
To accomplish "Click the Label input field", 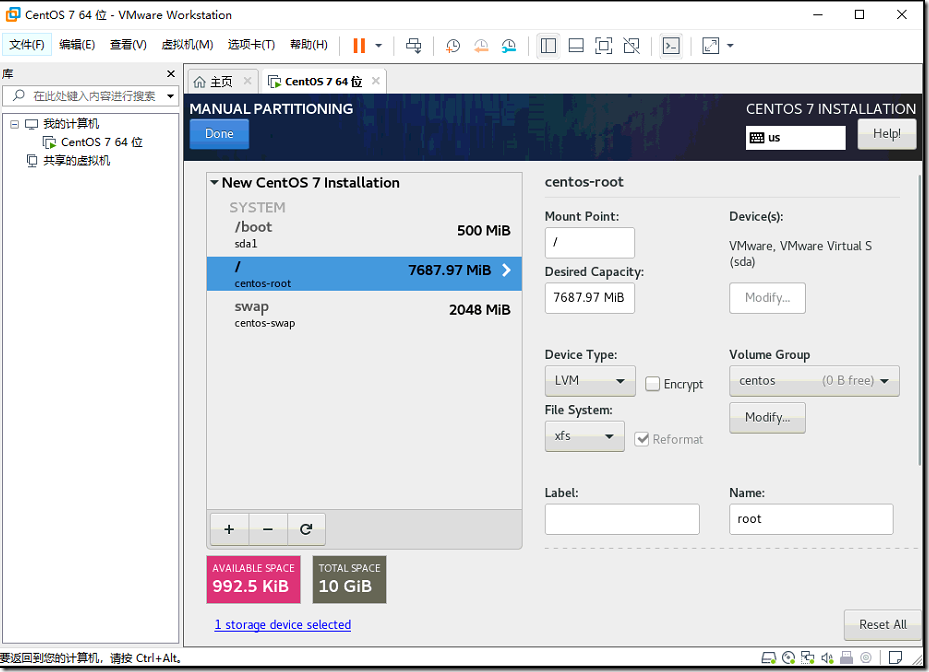I will tap(622, 519).
